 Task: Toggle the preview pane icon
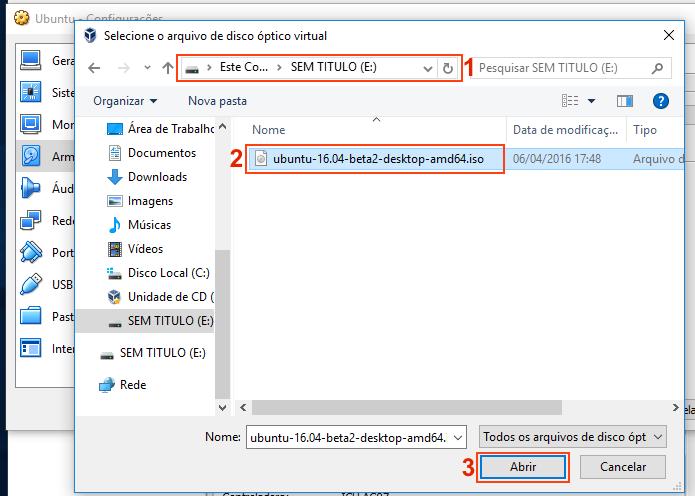[625, 101]
